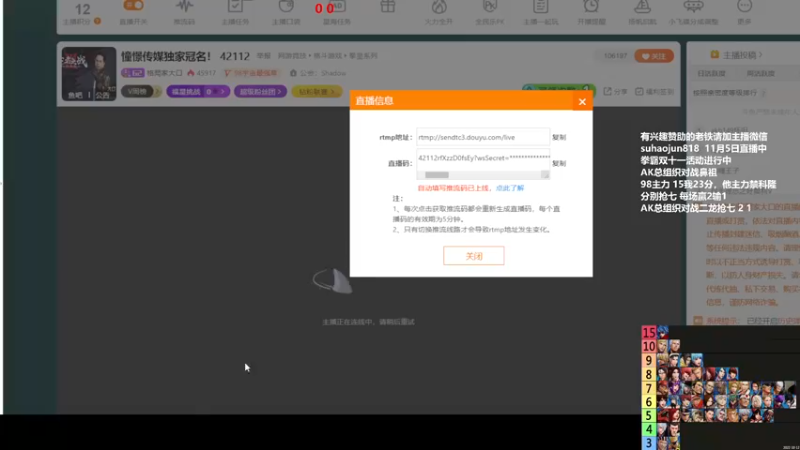Open the 推流码 stream code icon
The height and width of the screenshot is (450, 800).
184,7
